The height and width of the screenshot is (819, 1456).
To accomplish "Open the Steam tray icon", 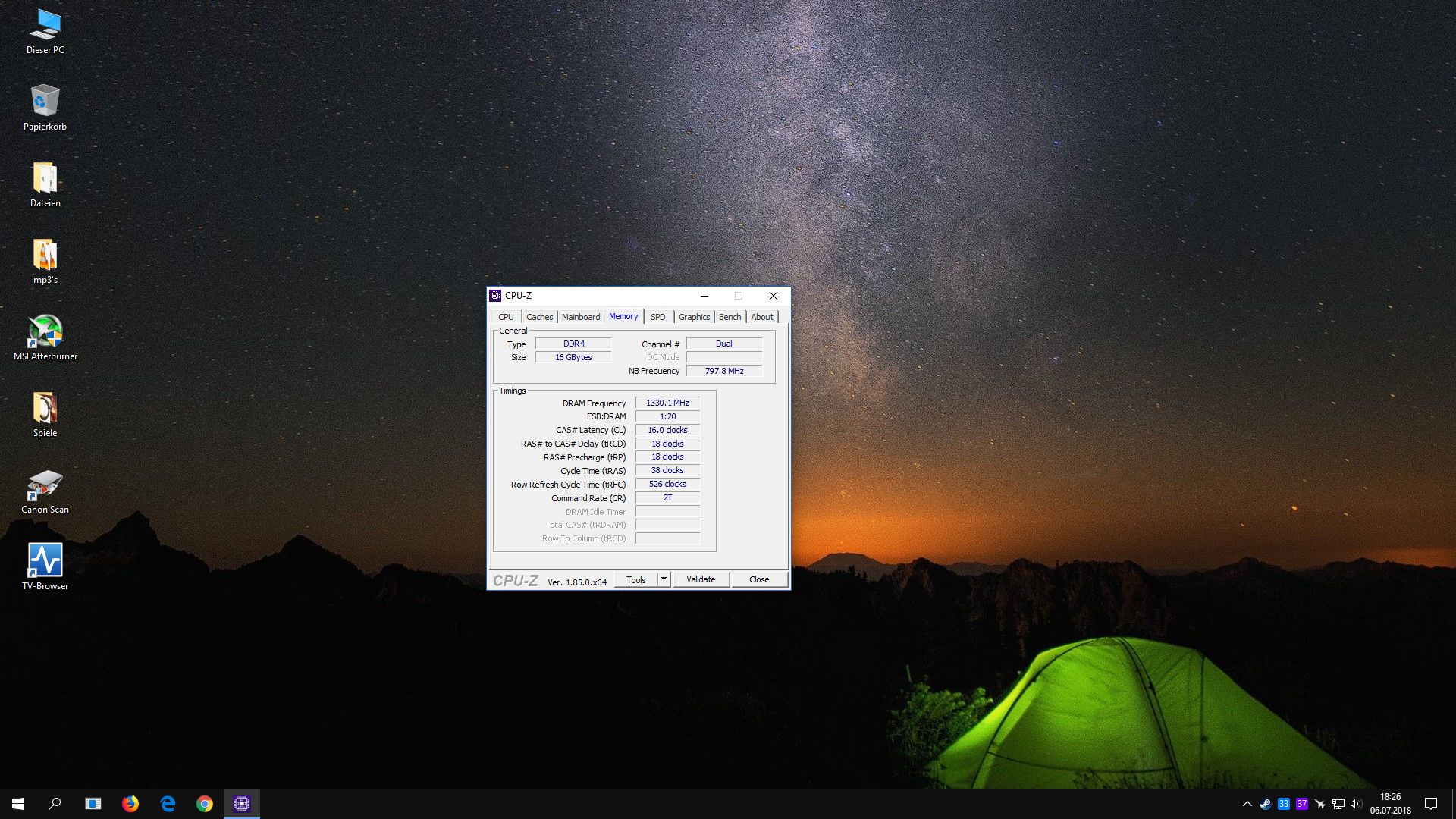I will (1265, 804).
